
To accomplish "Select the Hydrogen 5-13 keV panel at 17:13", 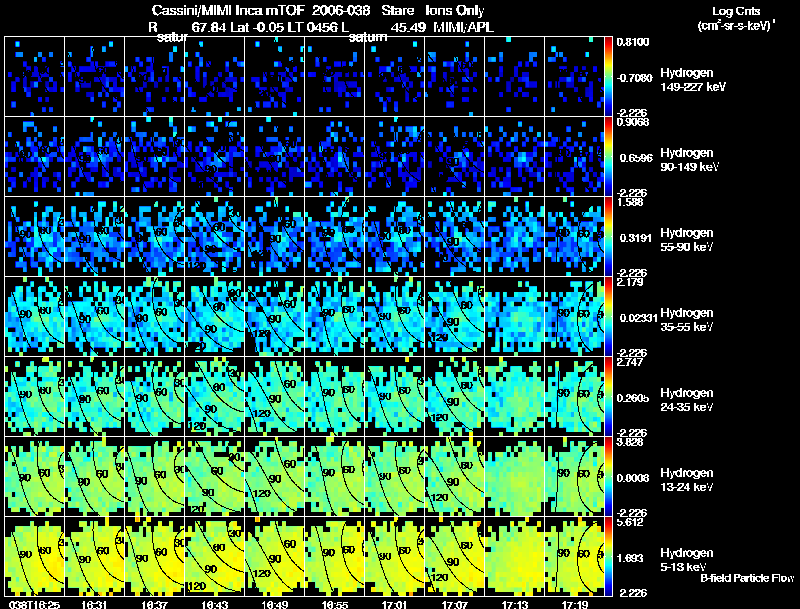I will (x=514, y=556).
